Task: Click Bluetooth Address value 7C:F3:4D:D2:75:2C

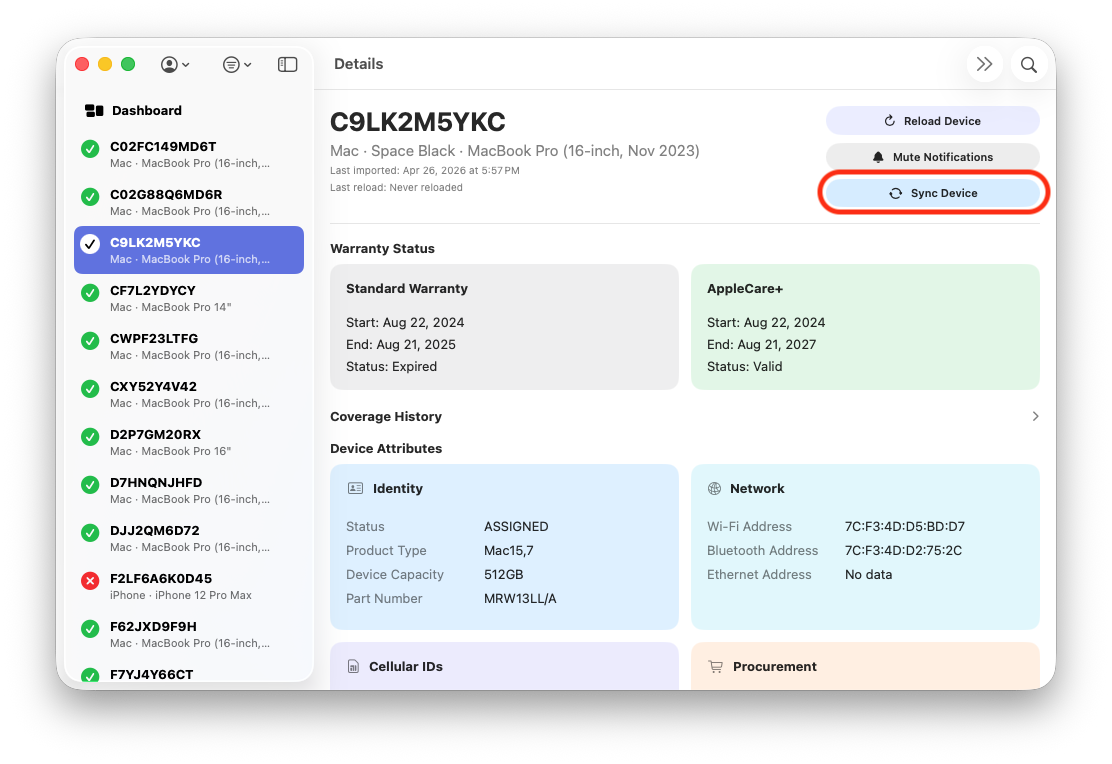Action: tap(903, 550)
